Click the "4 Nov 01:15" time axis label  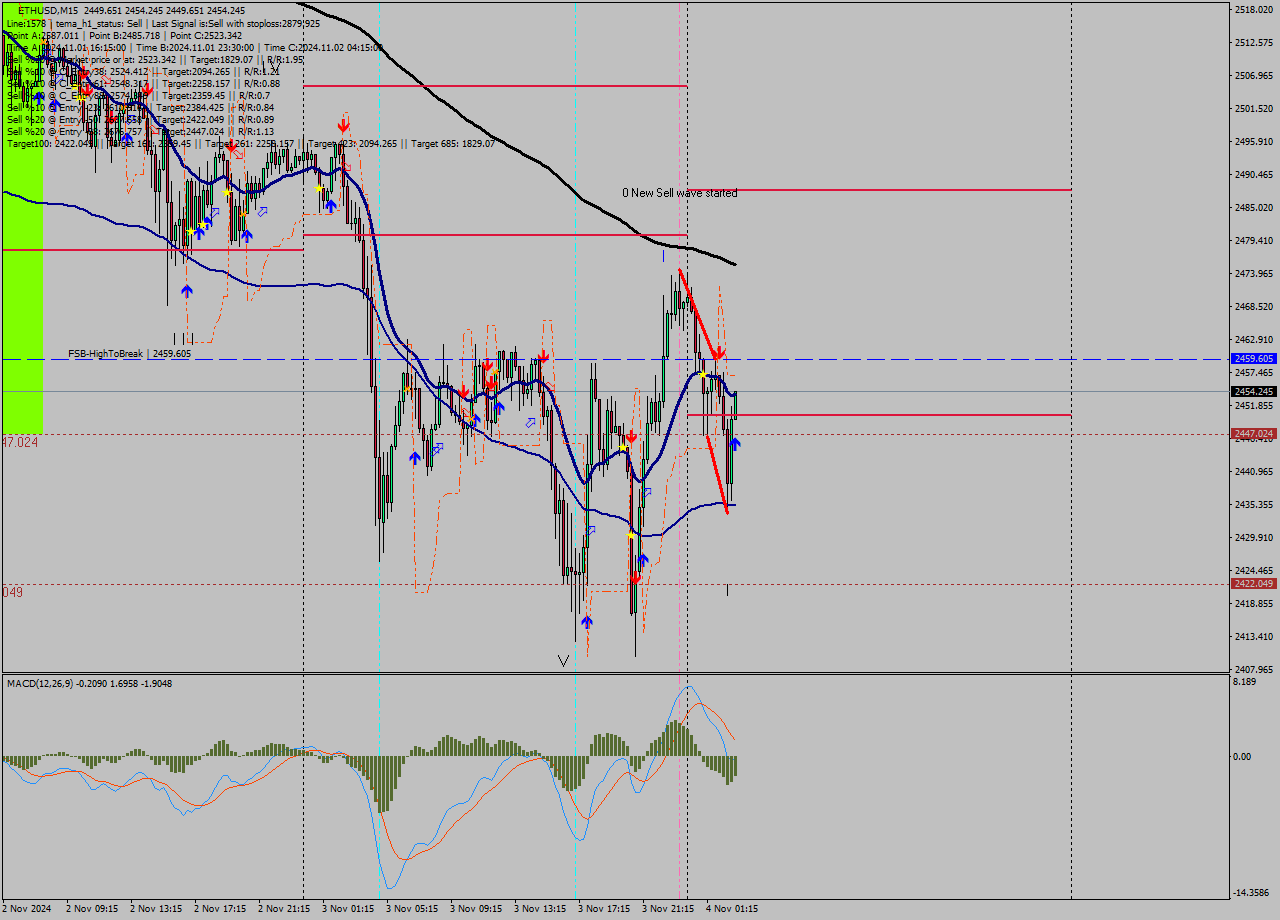point(732,909)
